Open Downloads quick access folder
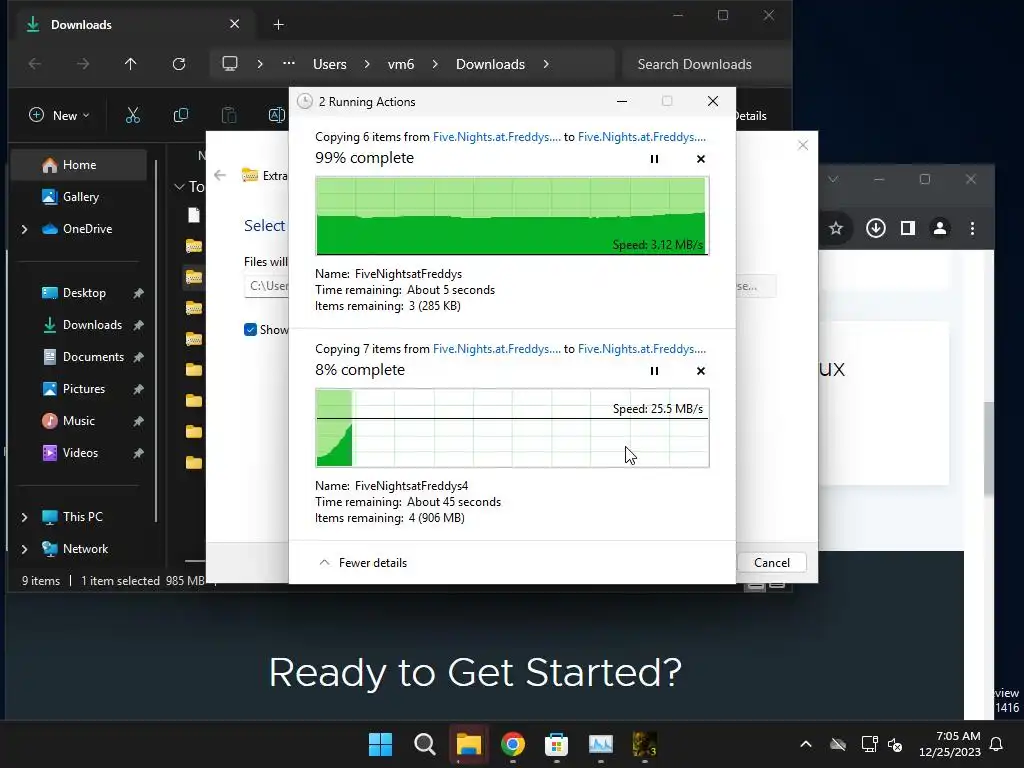This screenshot has width=1024, height=768. tap(91, 325)
